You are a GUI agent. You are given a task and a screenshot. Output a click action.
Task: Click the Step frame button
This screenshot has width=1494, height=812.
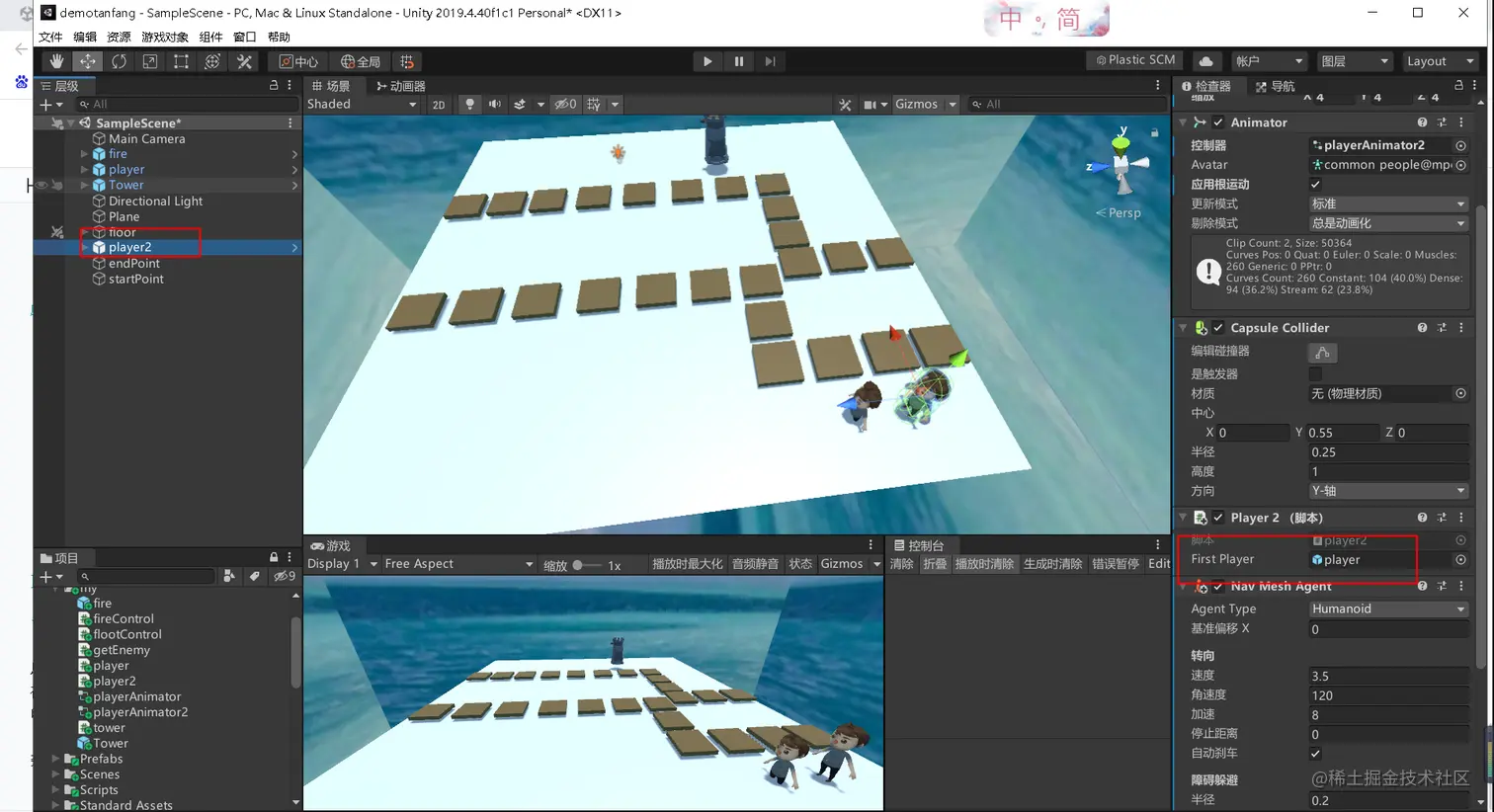pyautogui.click(x=770, y=61)
